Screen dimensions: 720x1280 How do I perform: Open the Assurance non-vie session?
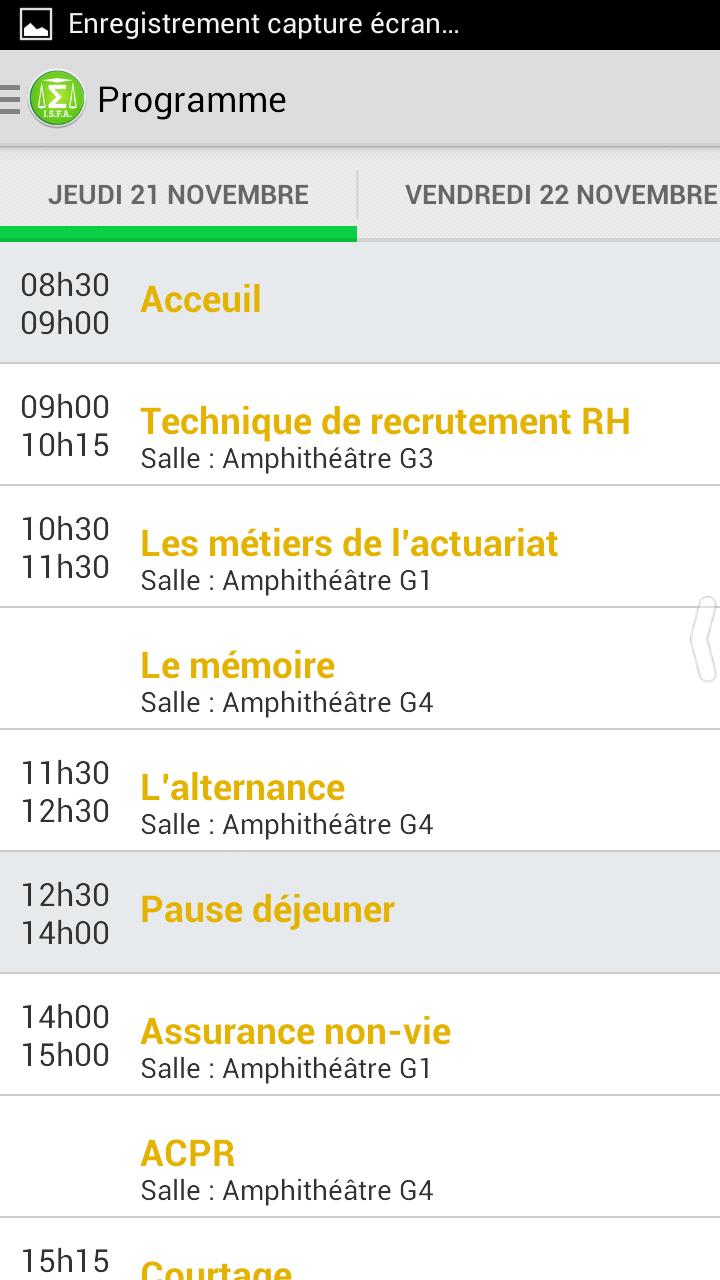pos(296,1033)
